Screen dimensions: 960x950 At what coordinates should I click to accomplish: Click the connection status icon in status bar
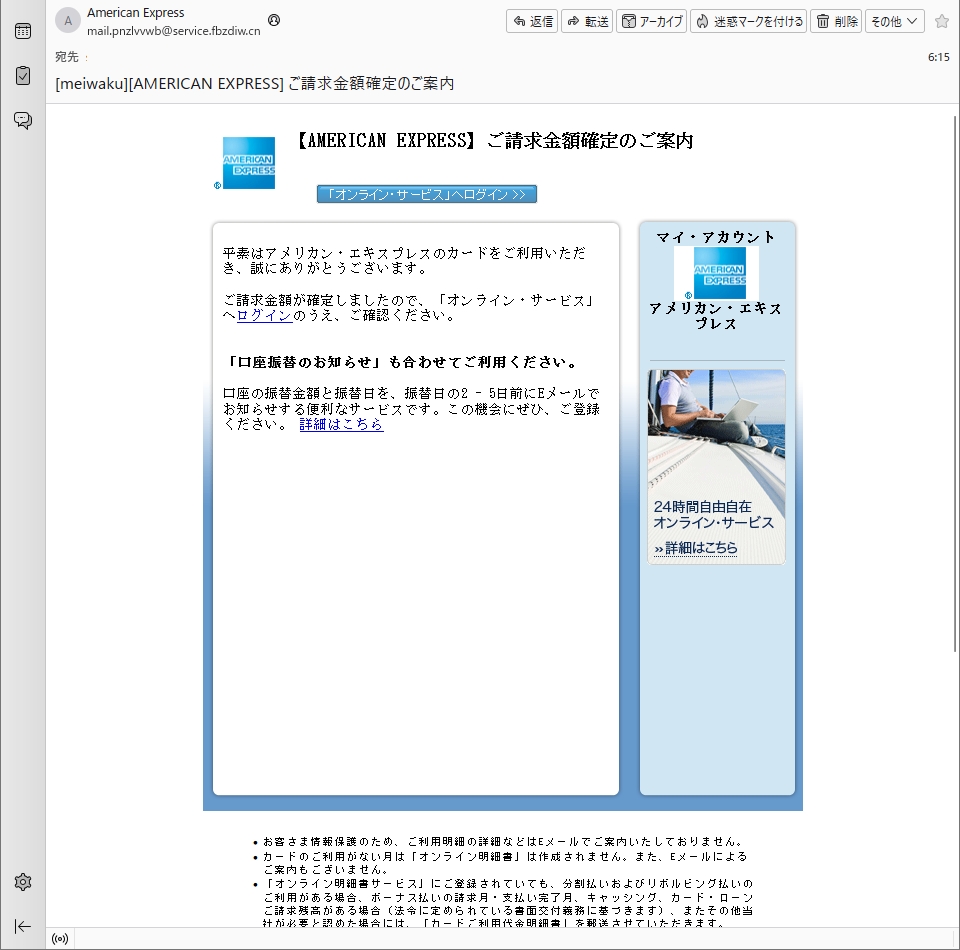[x=60, y=939]
